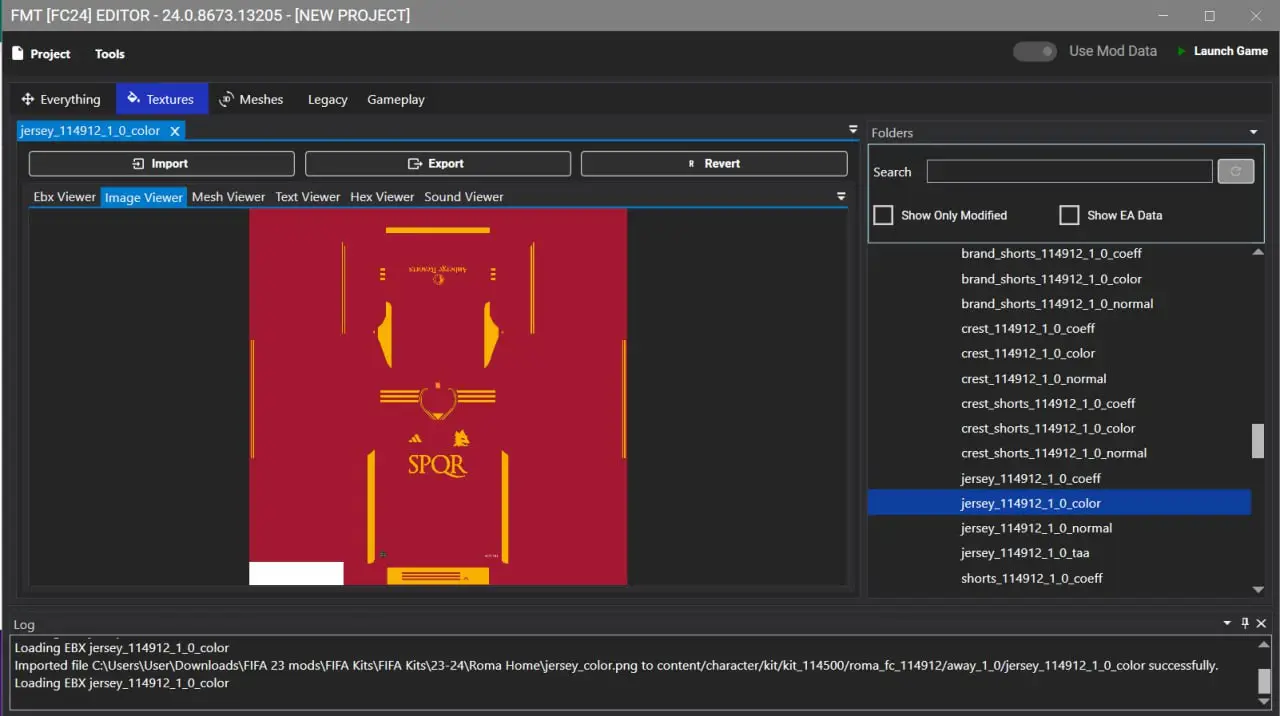Click the green Launch Game play icon

point(1182,51)
